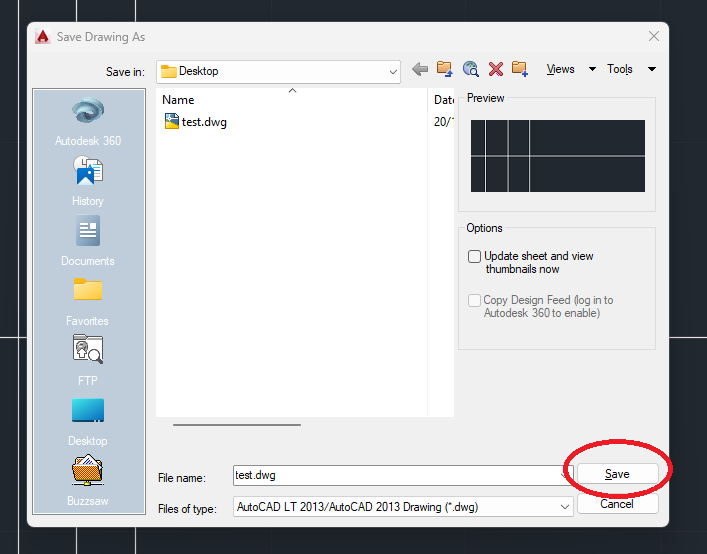The width and height of the screenshot is (707, 554).
Task: Click the Cancel button
Action: [x=617, y=504]
